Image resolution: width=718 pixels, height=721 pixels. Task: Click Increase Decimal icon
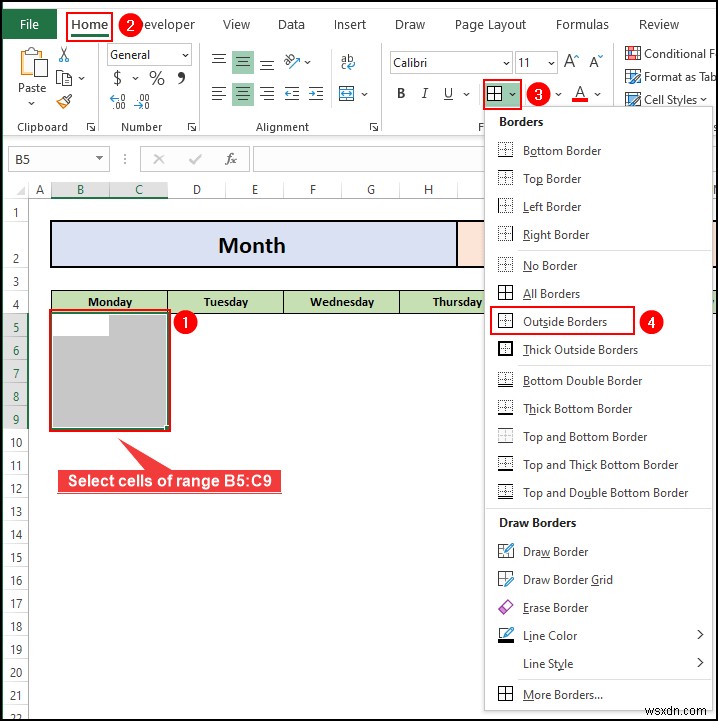118,102
